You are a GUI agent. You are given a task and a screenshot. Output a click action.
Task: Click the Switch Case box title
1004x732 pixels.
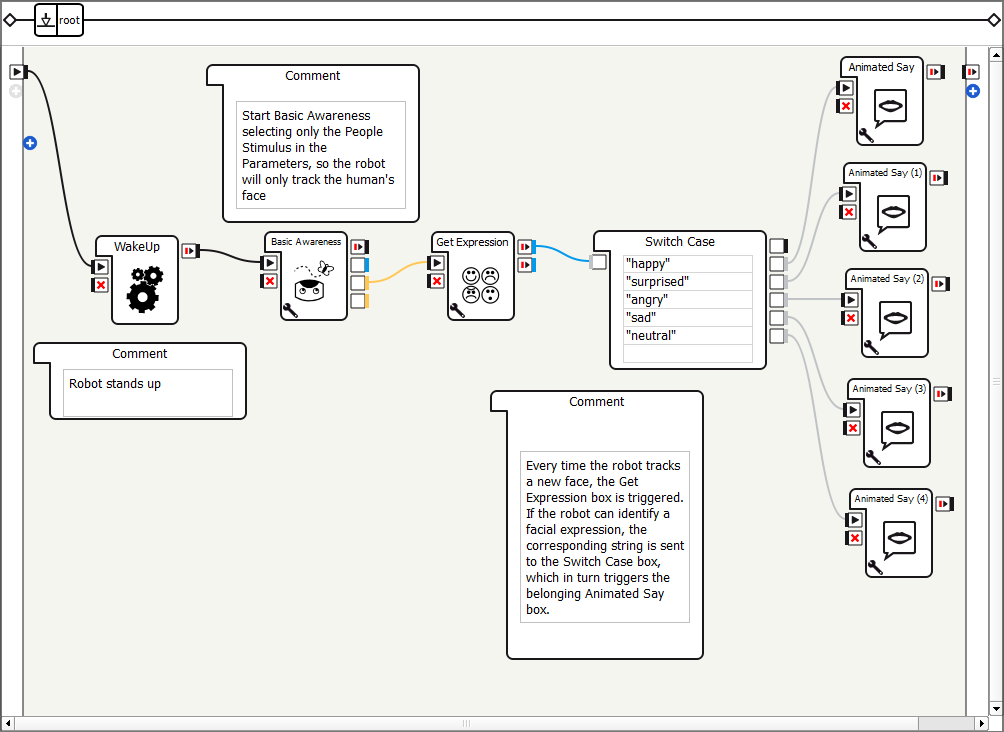pos(679,242)
